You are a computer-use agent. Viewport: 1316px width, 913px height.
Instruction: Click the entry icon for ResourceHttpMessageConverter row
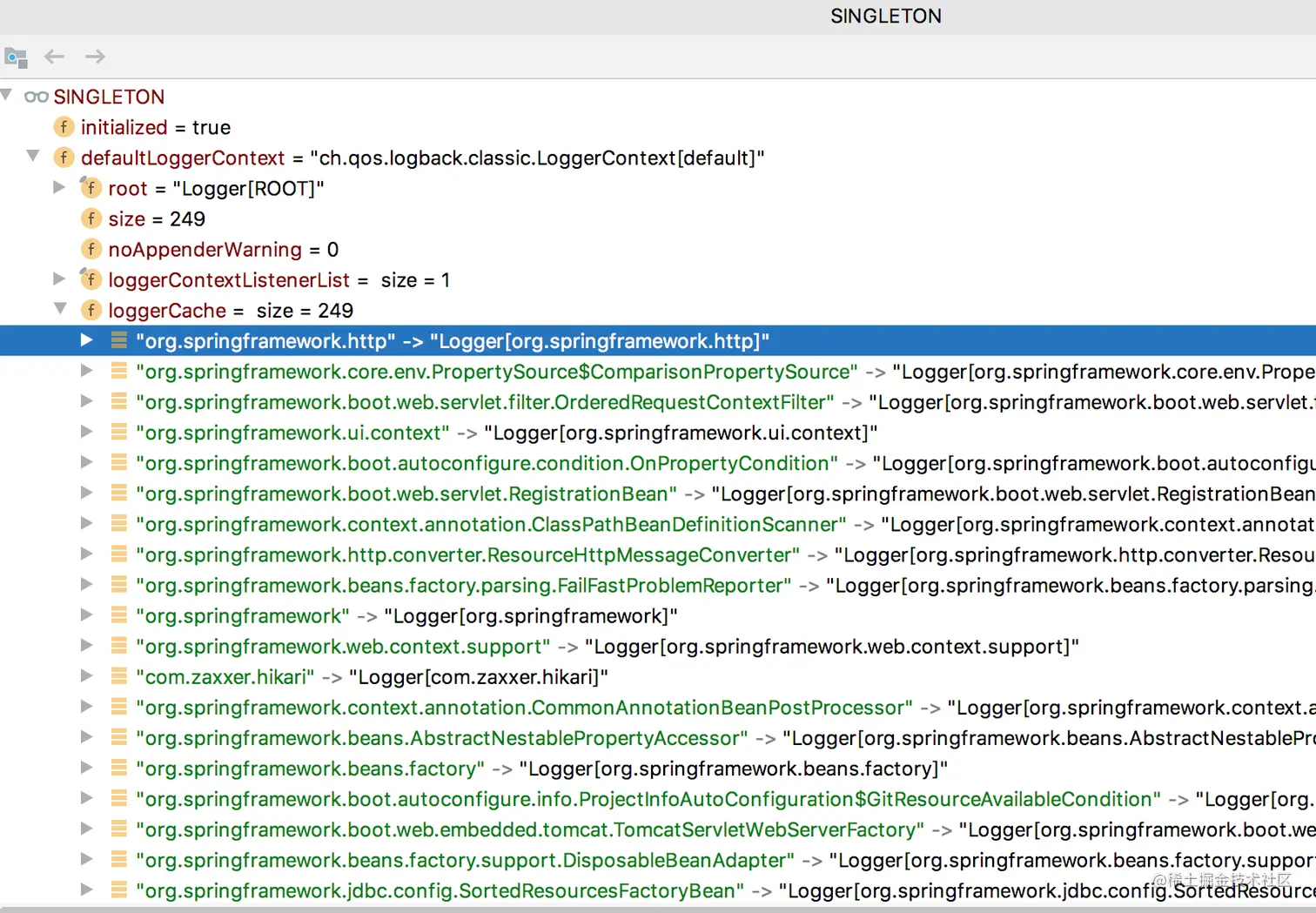point(119,554)
